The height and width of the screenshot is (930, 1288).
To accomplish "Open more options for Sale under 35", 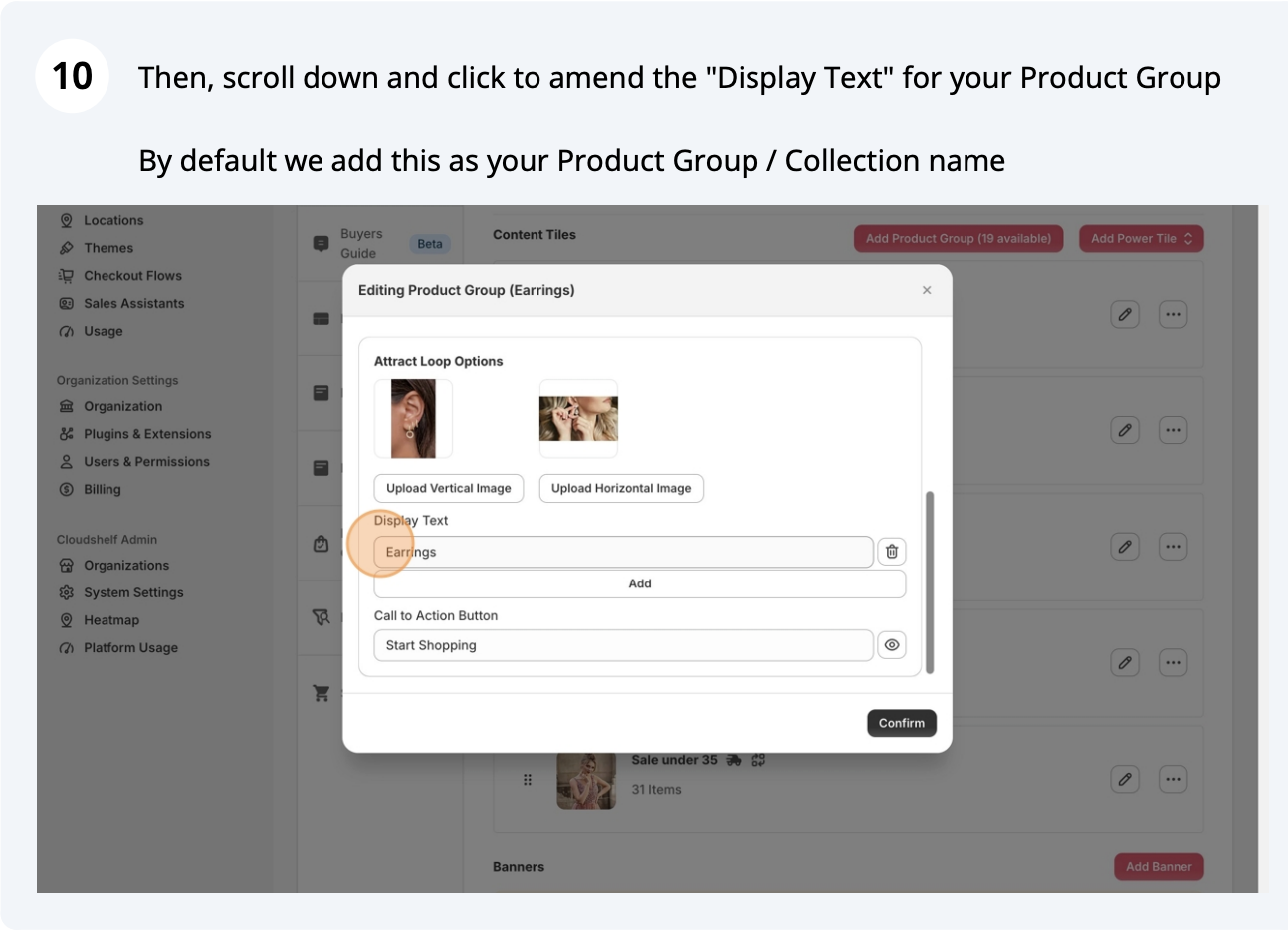I will click(1173, 779).
